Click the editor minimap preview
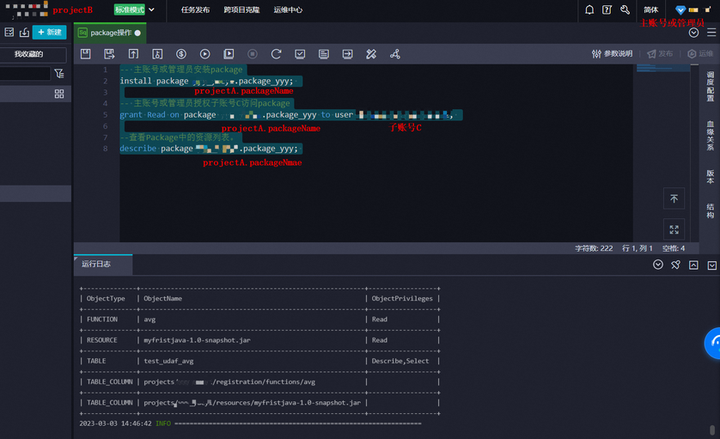This screenshot has height=439, width=720. tap(663, 69)
